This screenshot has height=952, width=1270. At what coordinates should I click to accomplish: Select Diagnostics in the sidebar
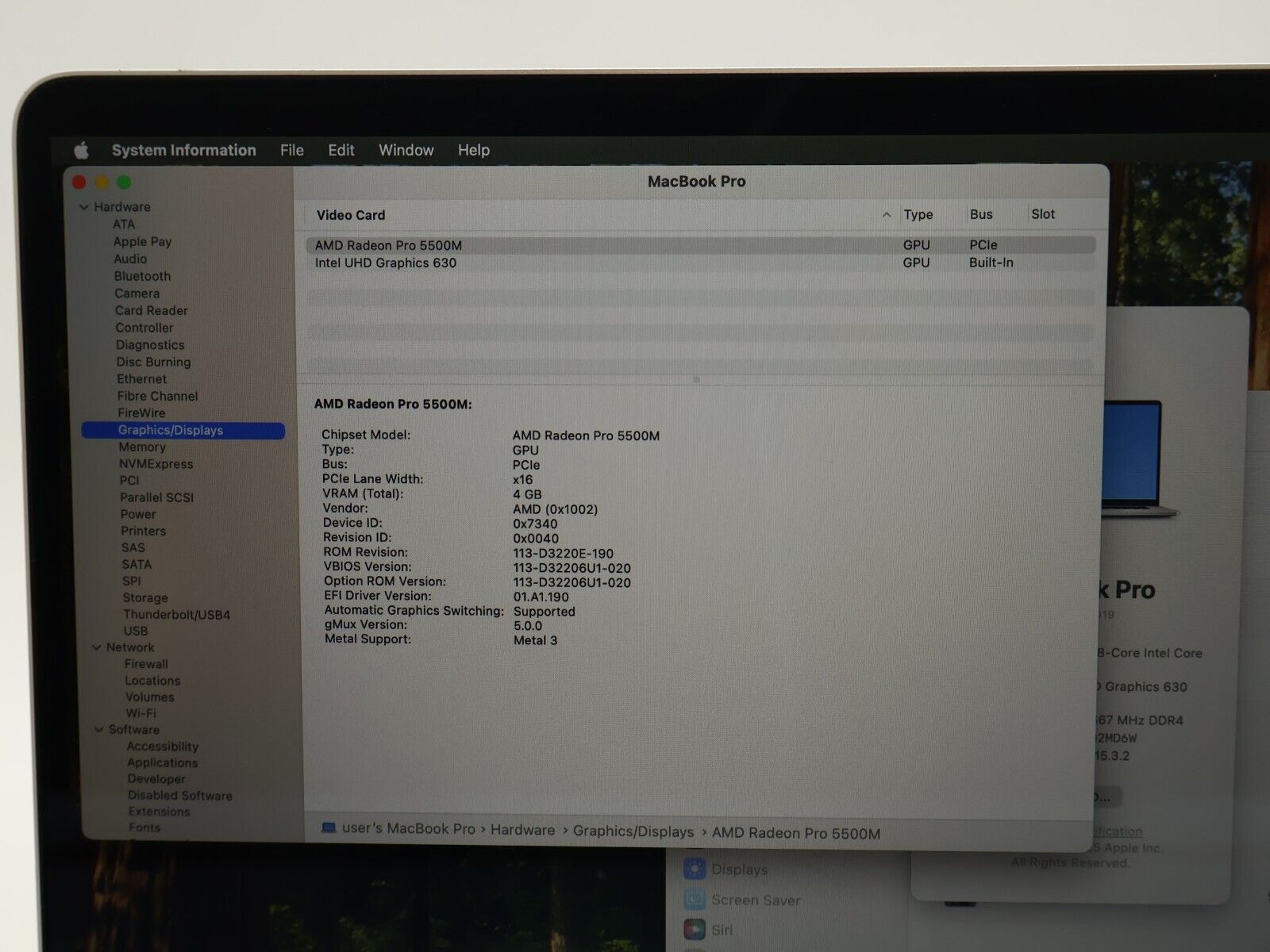[150, 345]
